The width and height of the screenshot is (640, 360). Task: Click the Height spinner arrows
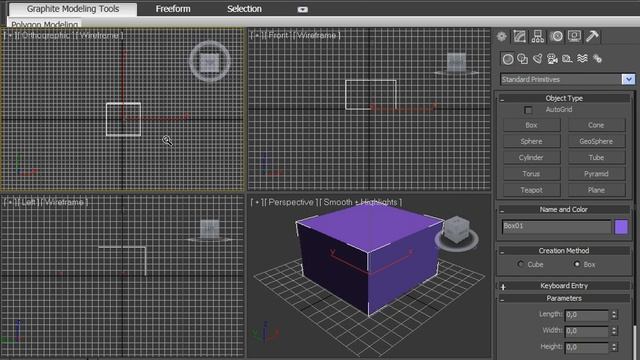[x=614, y=347]
